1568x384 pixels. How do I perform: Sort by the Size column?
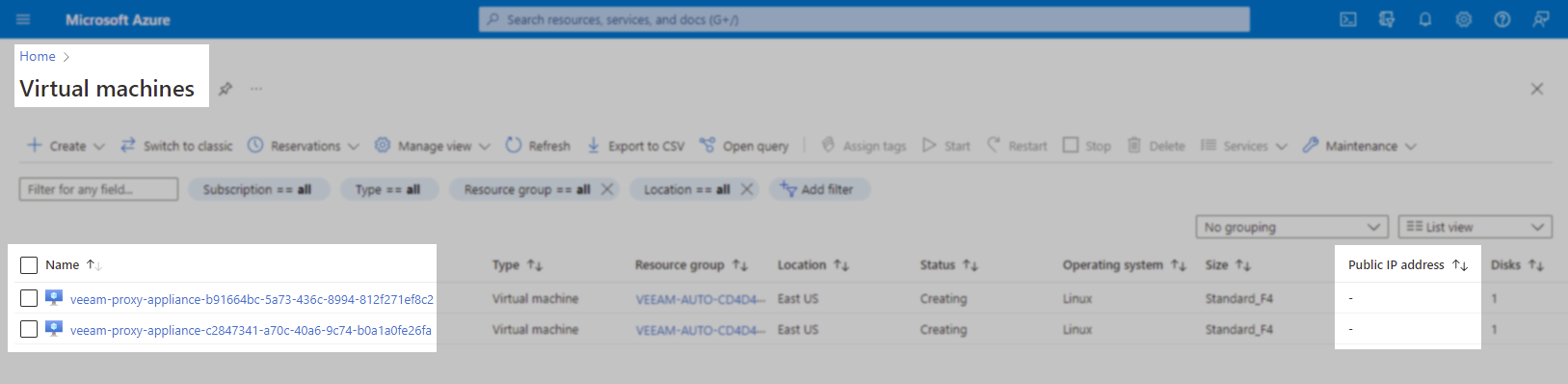[1228, 265]
